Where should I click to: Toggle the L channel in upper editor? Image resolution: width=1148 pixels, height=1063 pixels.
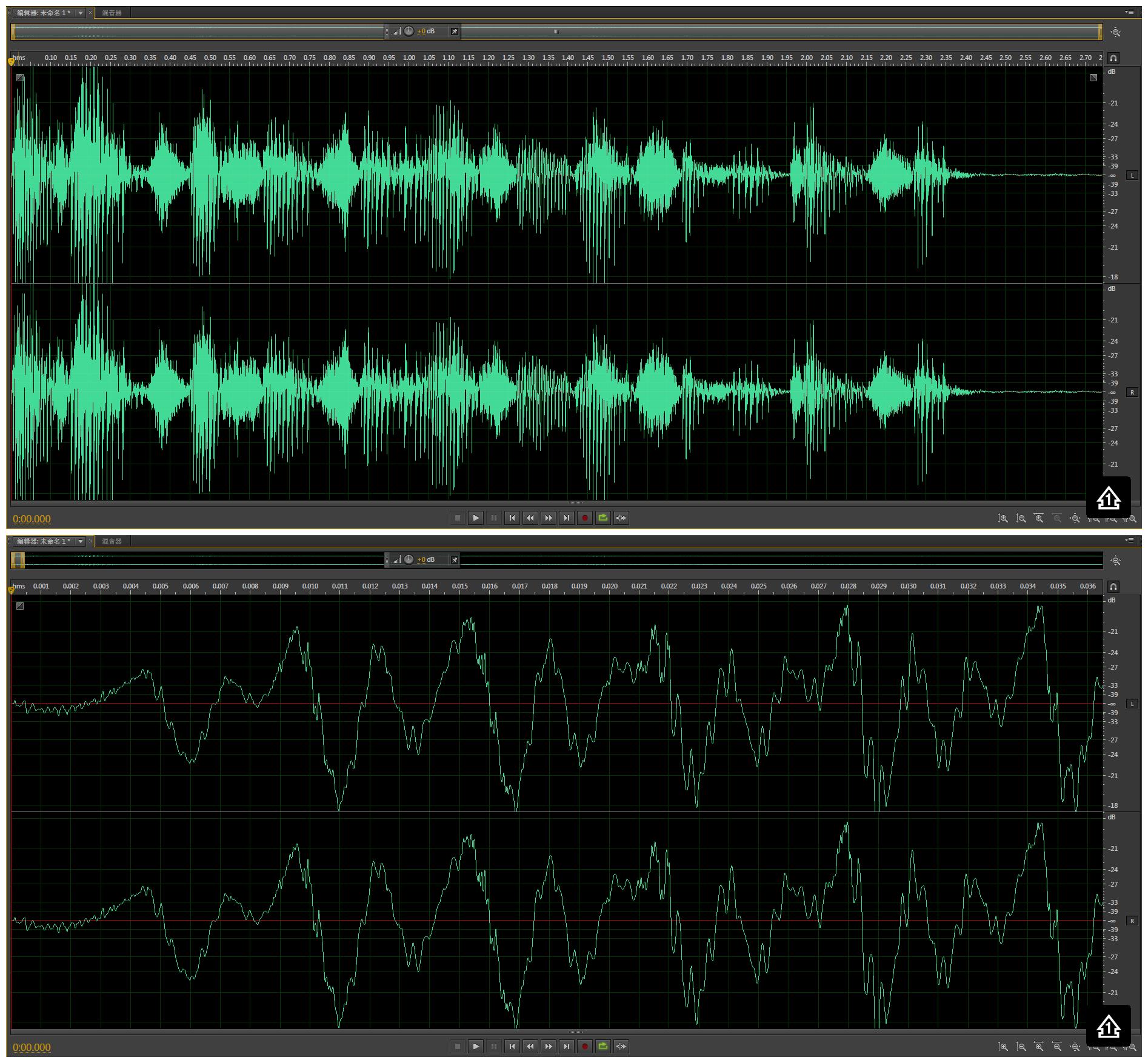click(x=1132, y=175)
